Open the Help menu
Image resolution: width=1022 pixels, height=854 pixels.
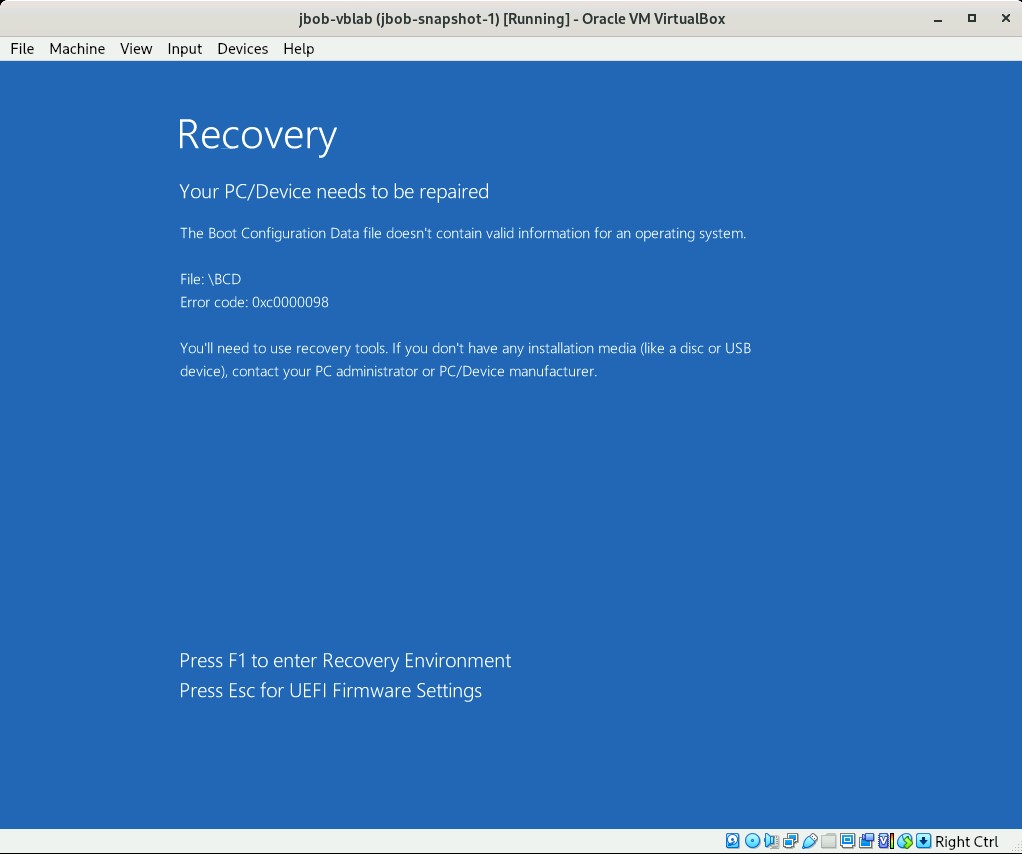pos(299,48)
